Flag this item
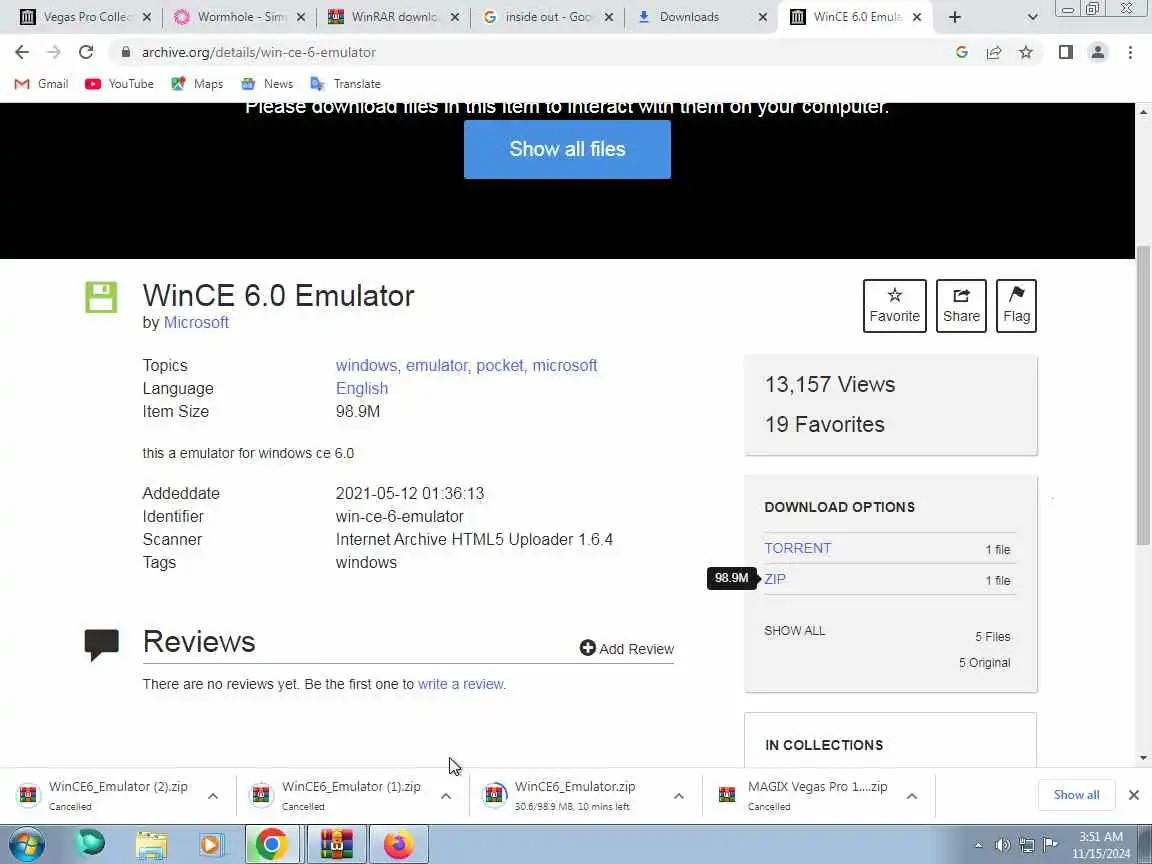This screenshot has height=864, width=1152. pos(1016,306)
